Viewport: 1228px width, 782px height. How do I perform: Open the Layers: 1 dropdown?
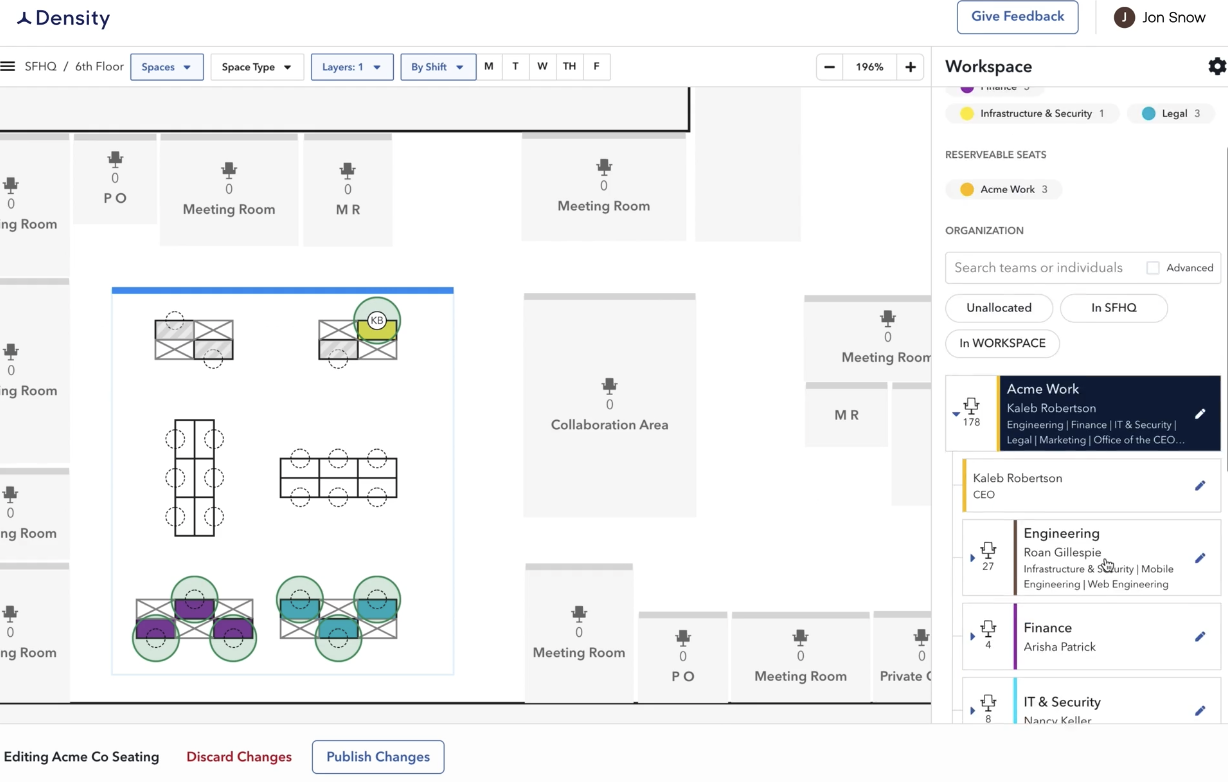[352, 67]
